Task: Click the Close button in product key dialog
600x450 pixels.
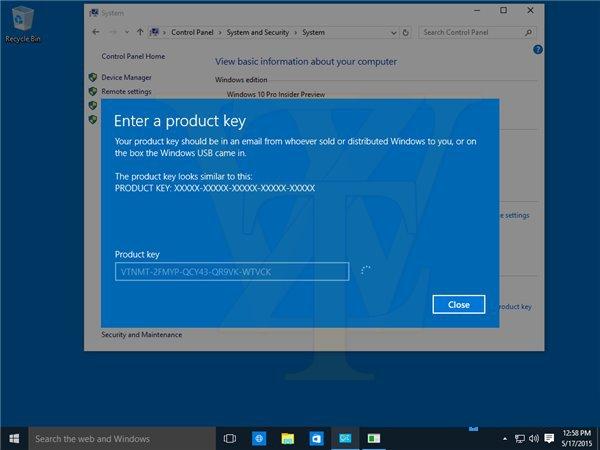Action: pyautogui.click(x=459, y=304)
